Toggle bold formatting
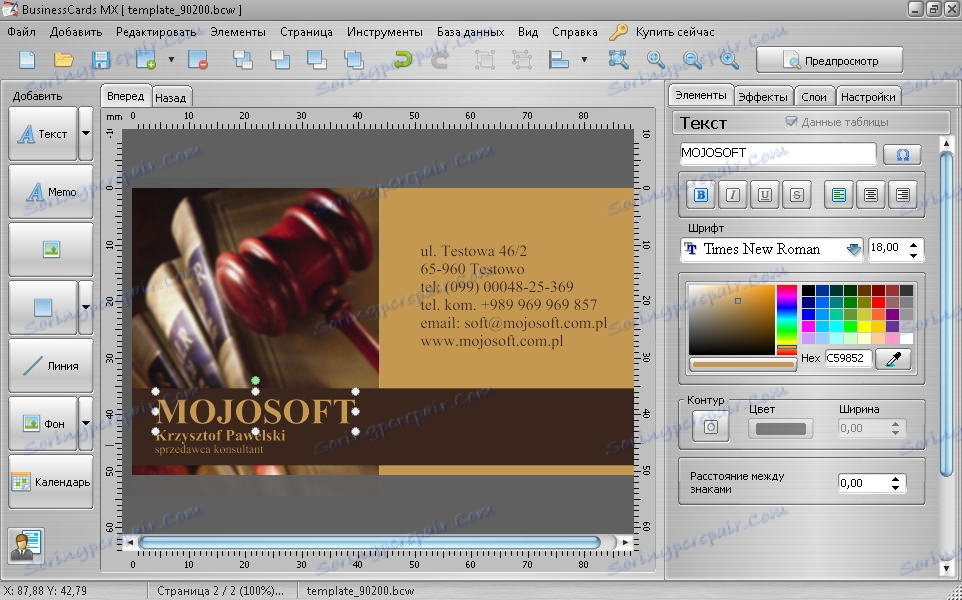The width and height of the screenshot is (962, 600). pos(701,195)
